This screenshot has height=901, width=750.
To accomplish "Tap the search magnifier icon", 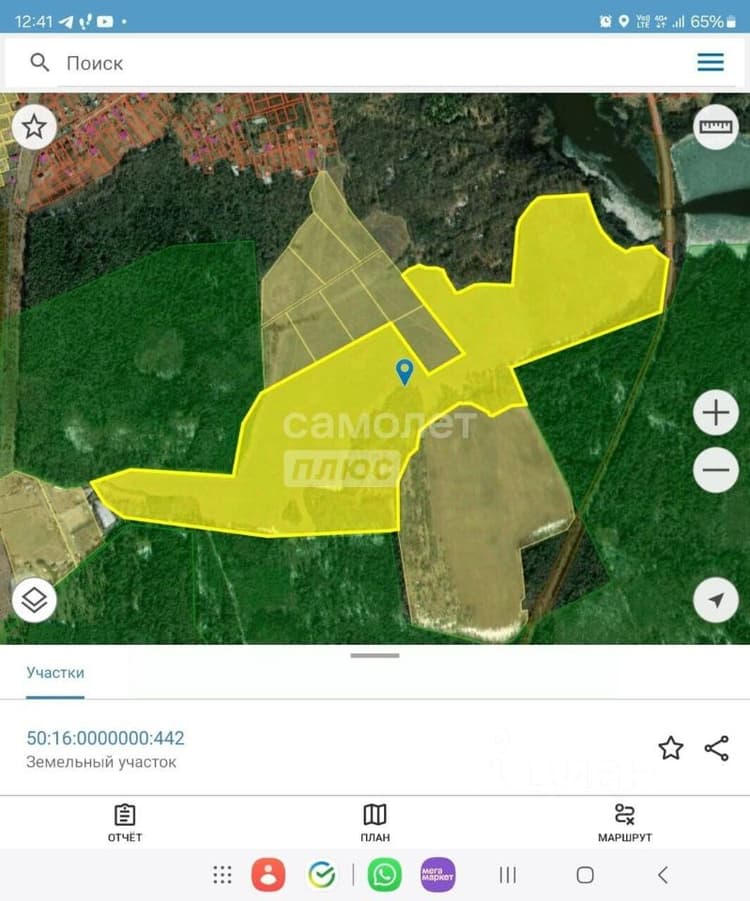I will [40, 62].
